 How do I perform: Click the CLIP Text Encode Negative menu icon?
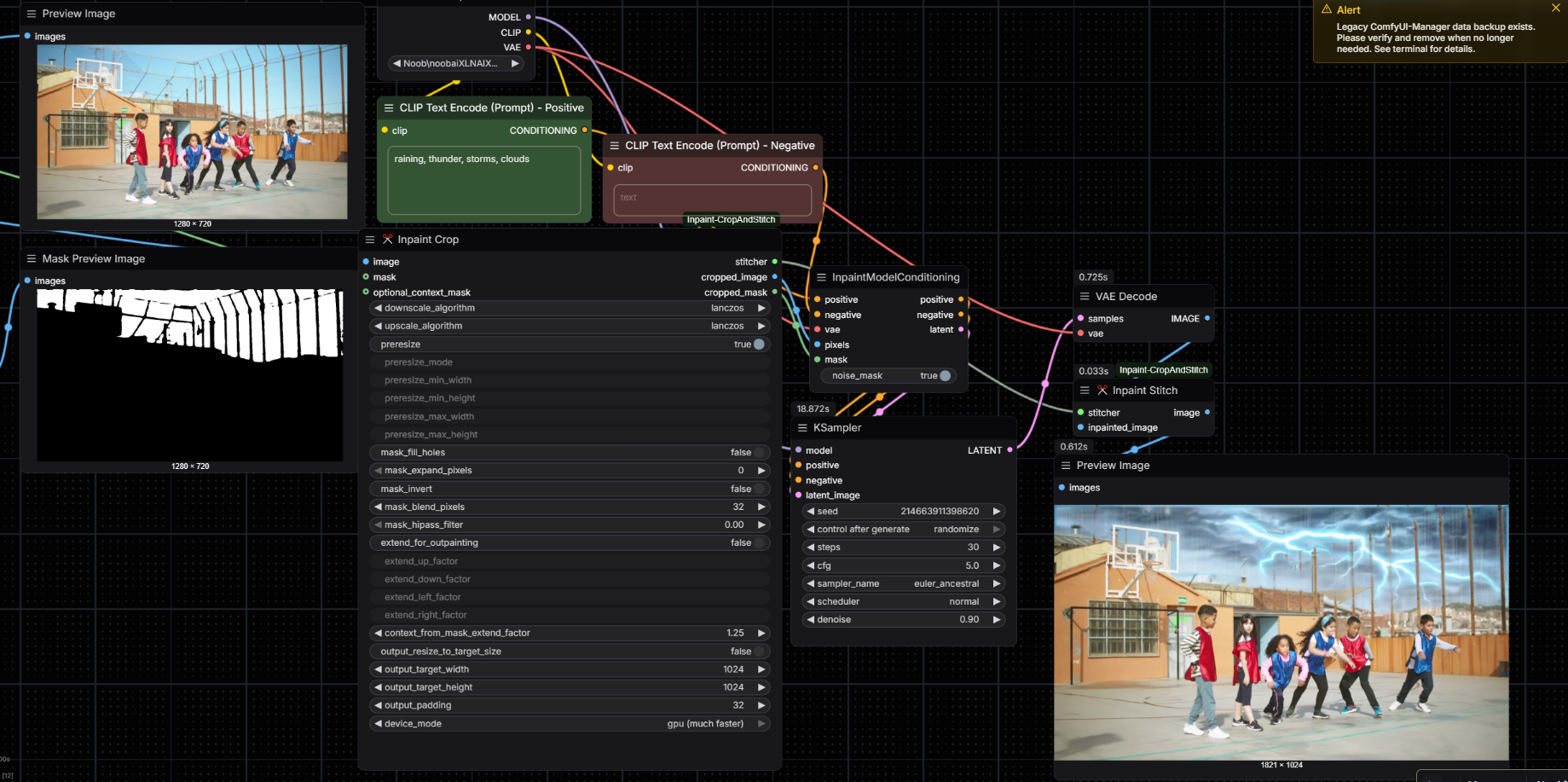pyautogui.click(x=614, y=146)
